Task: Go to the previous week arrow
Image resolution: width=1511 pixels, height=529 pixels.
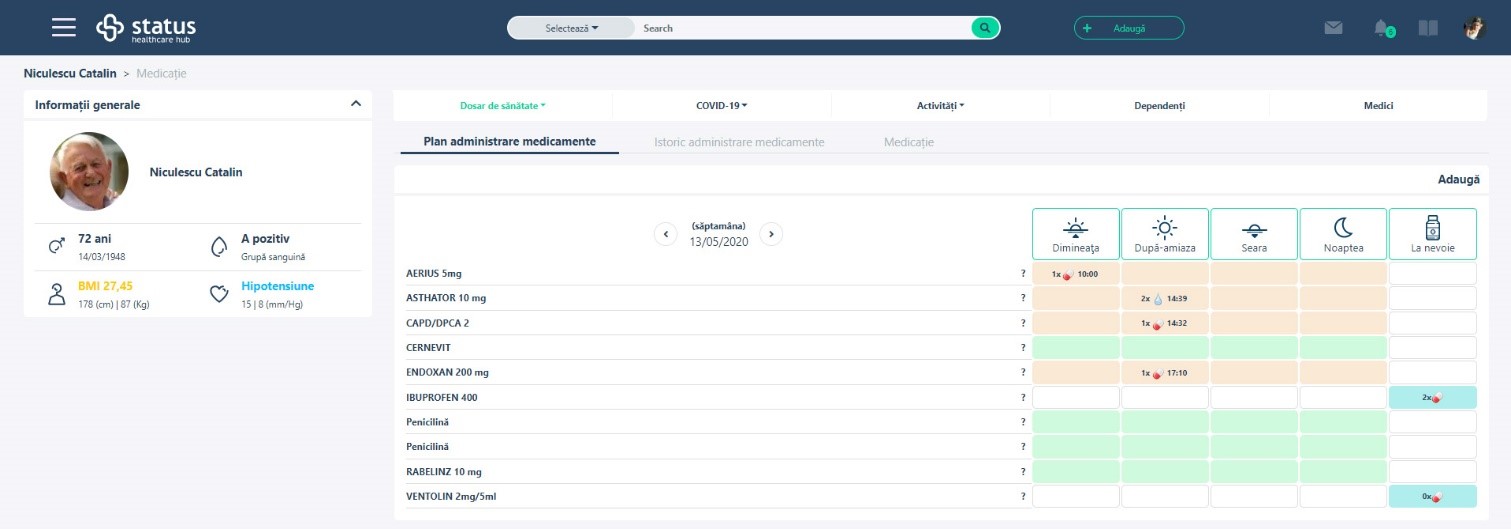Action: (x=666, y=234)
